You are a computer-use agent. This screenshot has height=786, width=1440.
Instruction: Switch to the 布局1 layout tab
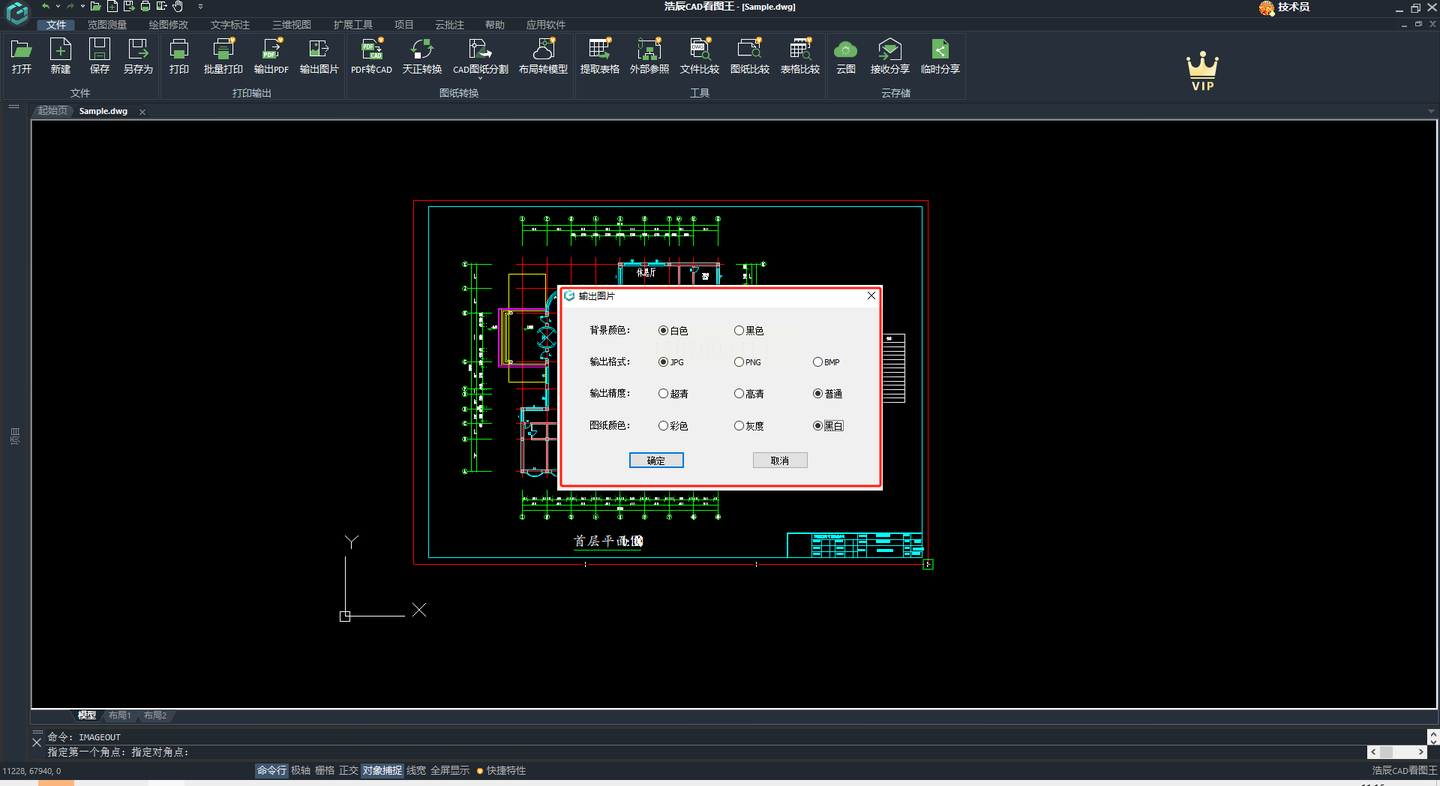(120, 716)
